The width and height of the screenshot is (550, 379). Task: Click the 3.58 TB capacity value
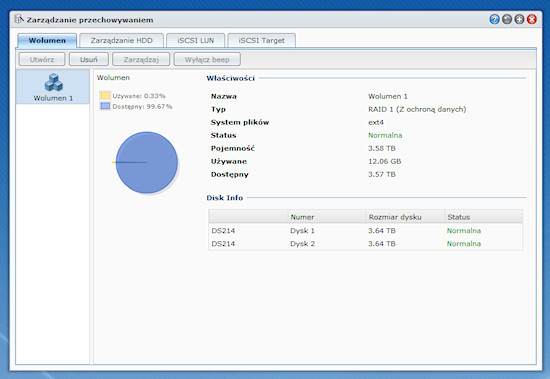(382, 148)
